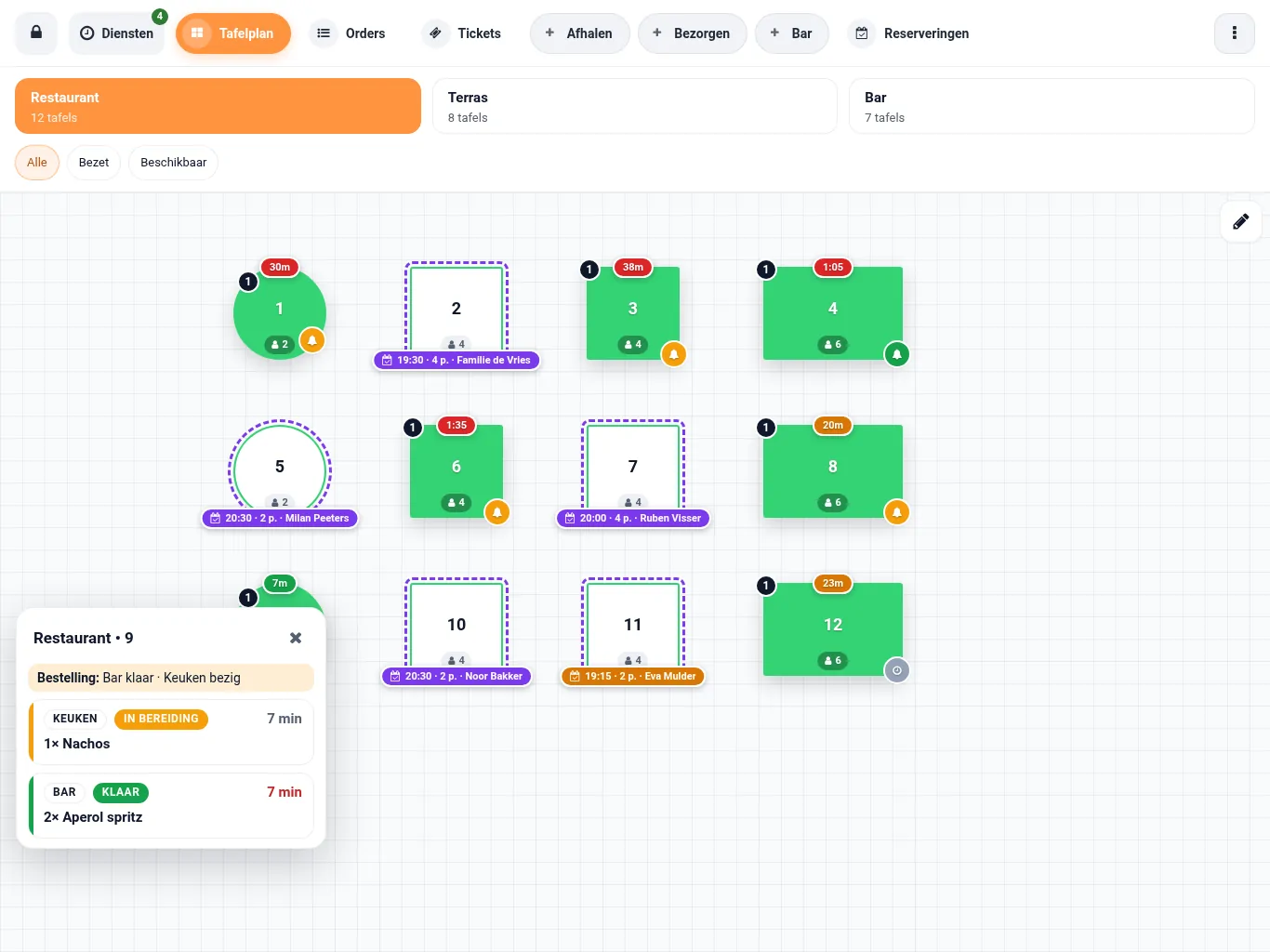This screenshot has width=1270, height=952.
Task: Open the Diensten view
Action: point(116,33)
